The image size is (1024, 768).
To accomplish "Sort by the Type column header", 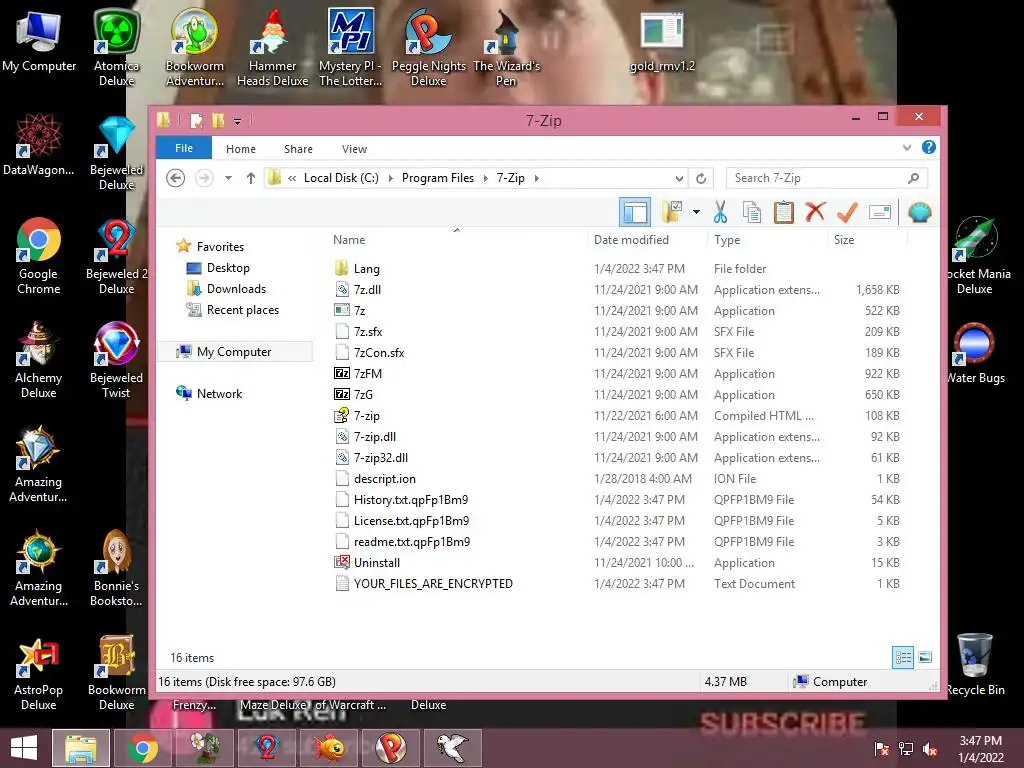I will point(727,240).
